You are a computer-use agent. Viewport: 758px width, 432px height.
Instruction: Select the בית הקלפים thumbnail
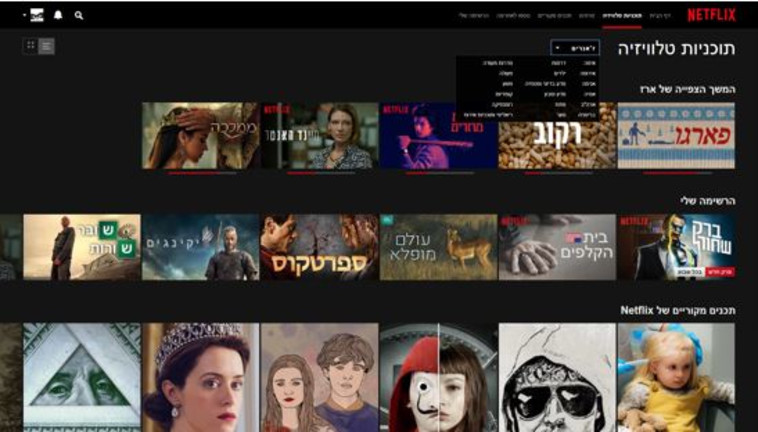tap(557, 246)
